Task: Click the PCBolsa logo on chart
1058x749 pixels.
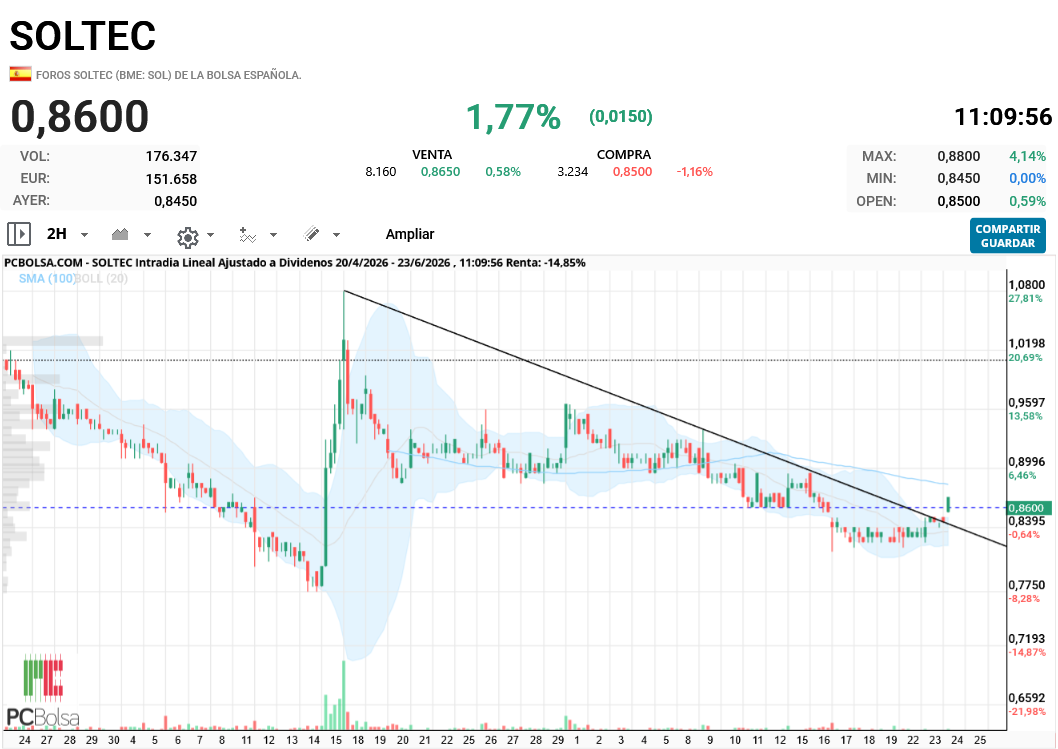Action: (43, 691)
